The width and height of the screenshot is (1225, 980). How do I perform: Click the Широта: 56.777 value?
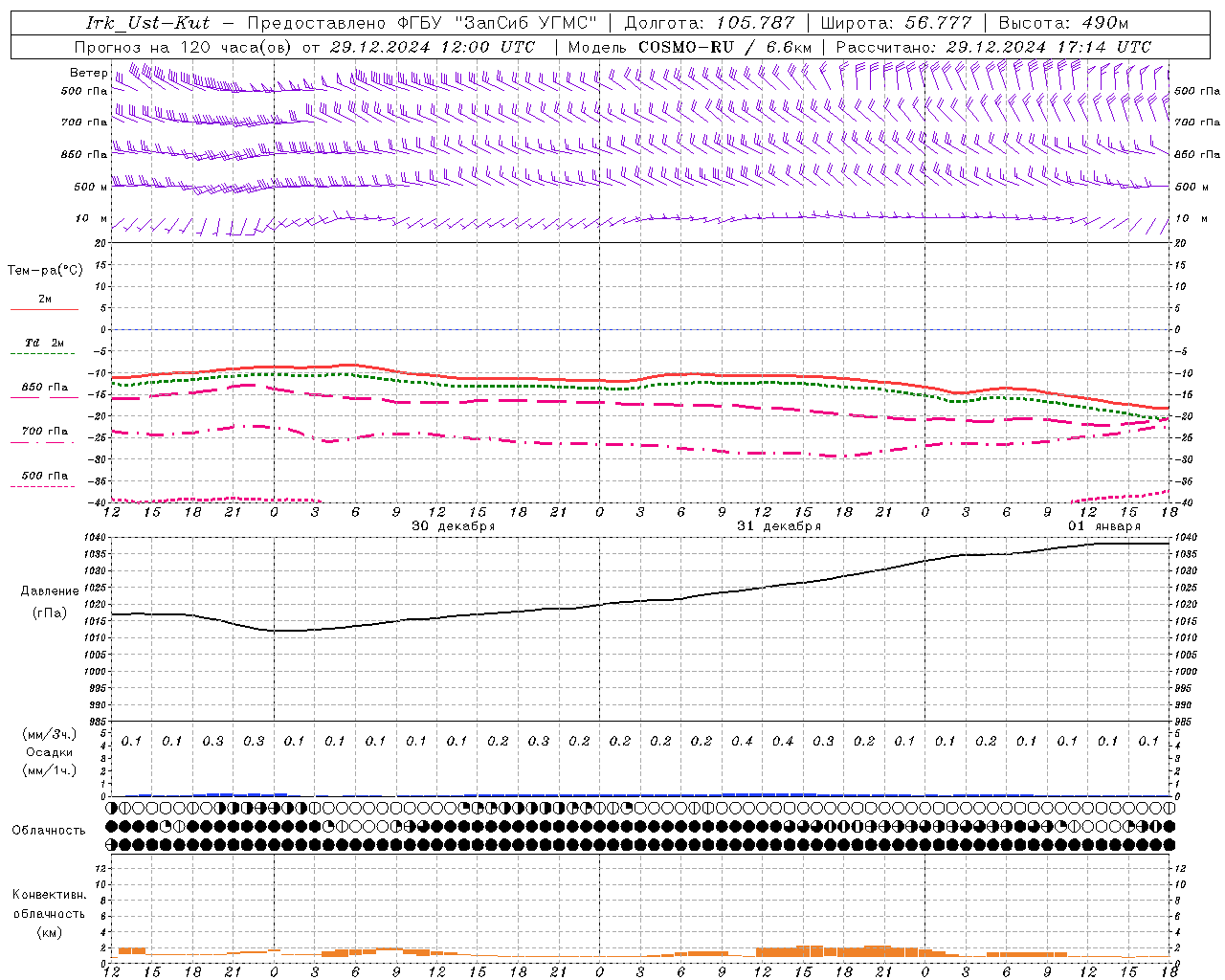(897, 23)
